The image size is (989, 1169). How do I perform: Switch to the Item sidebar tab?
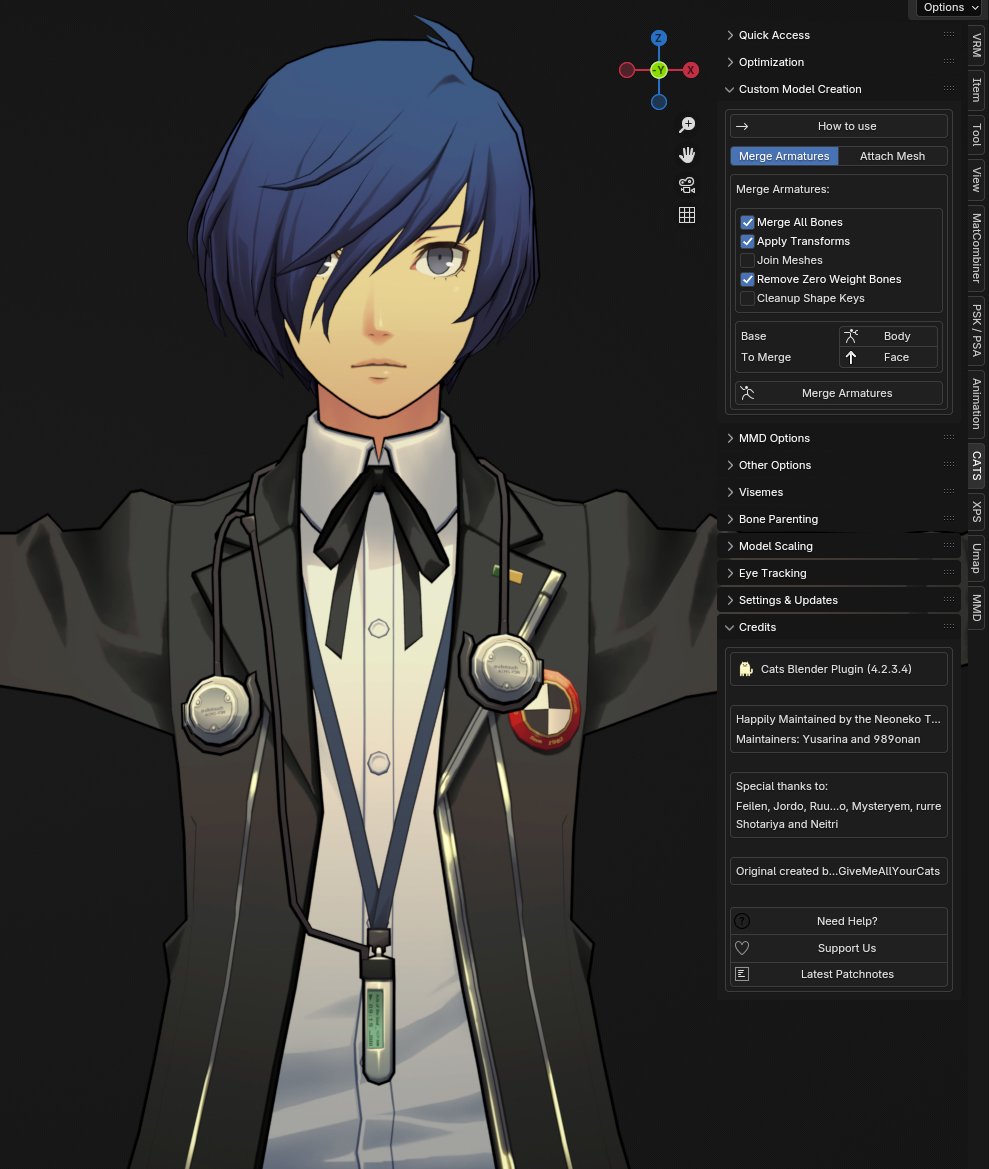pyautogui.click(x=976, y=90)
